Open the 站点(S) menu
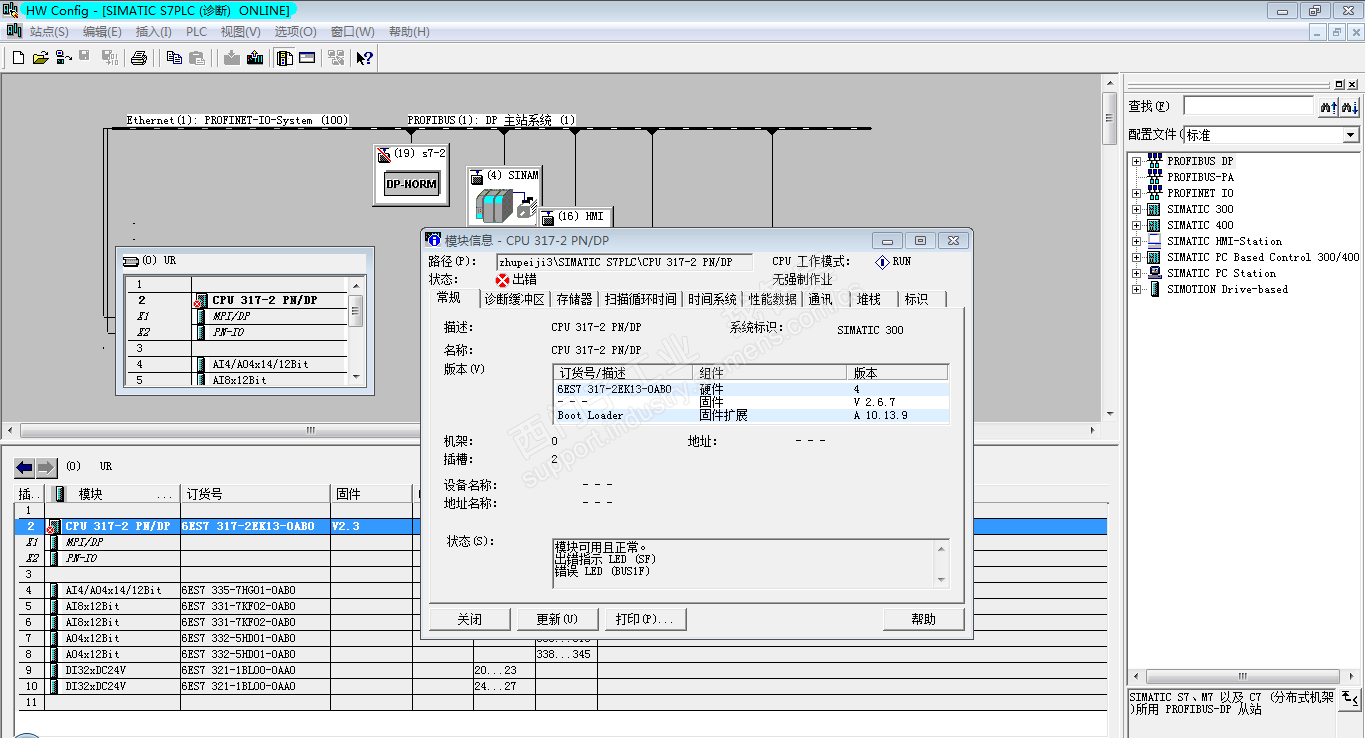Viewport: 1365px width, 738px height. click(49, 32)
